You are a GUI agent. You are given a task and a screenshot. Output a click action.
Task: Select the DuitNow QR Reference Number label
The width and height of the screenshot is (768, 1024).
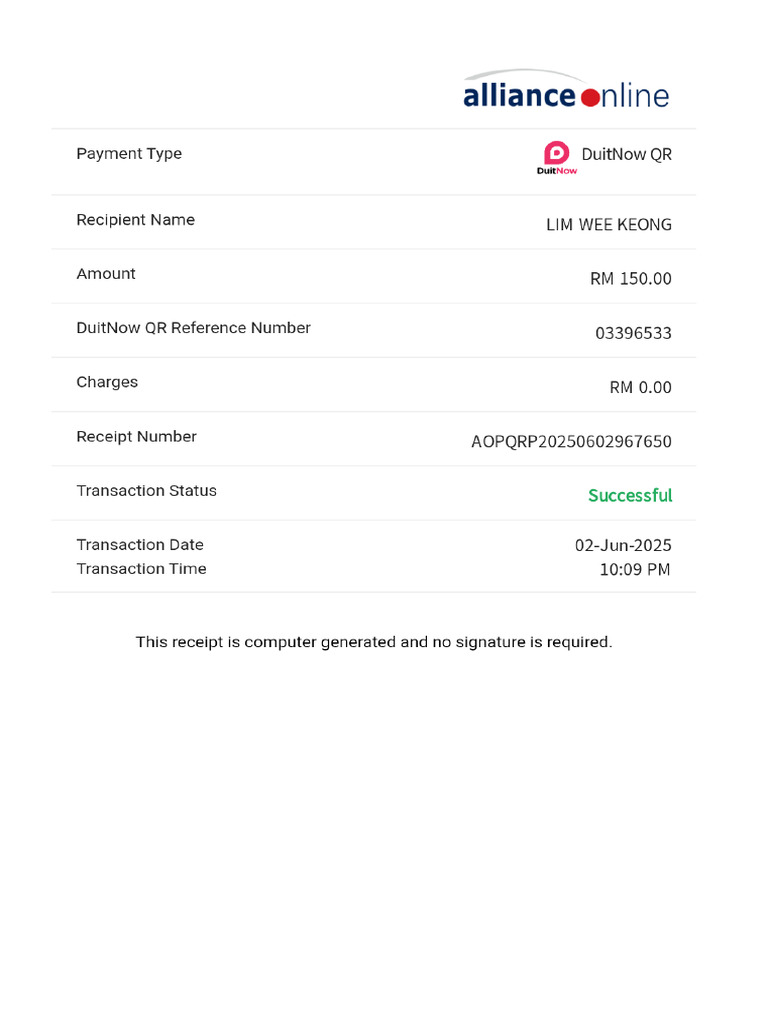click(193, 328)
